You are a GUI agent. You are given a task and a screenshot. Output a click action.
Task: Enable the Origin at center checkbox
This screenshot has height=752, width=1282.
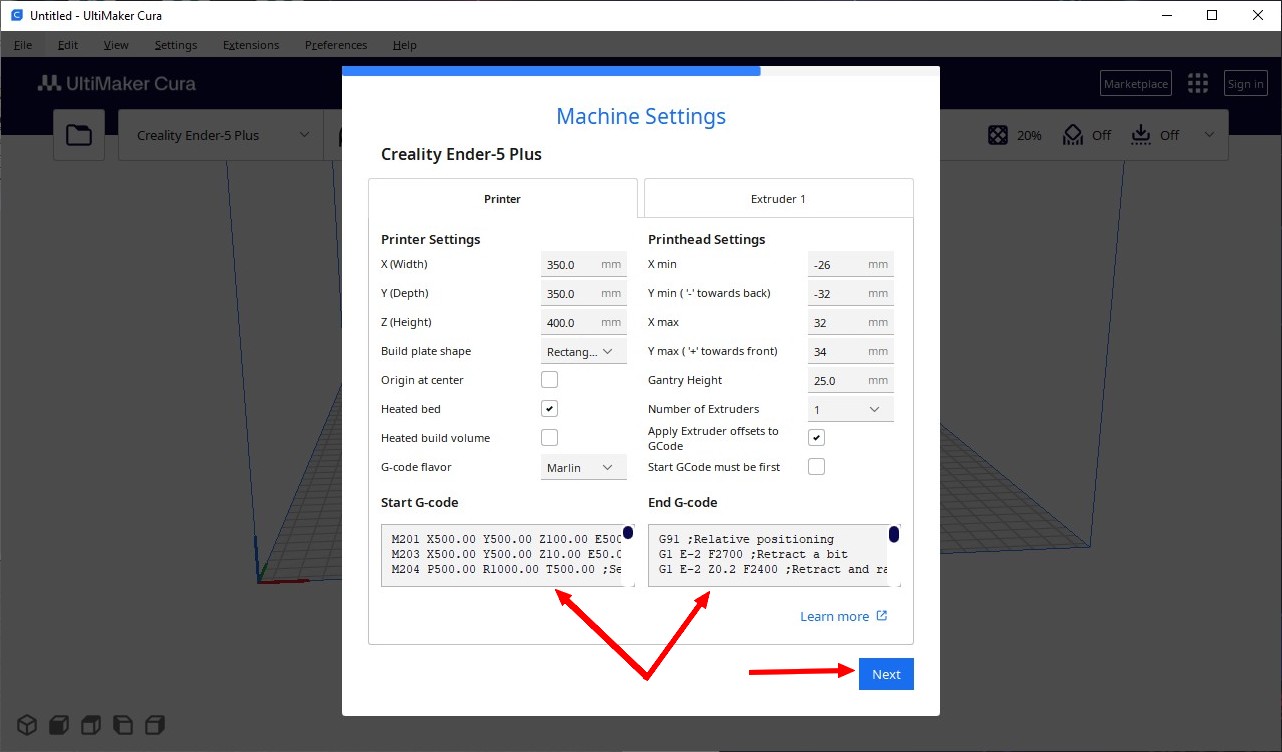(x=549, y=380)
